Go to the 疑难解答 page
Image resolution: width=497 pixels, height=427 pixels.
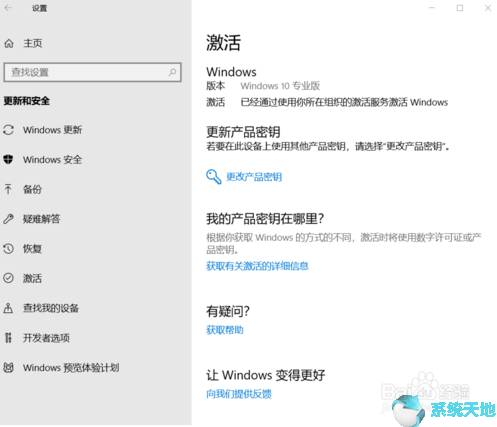(x=42, y=219)
